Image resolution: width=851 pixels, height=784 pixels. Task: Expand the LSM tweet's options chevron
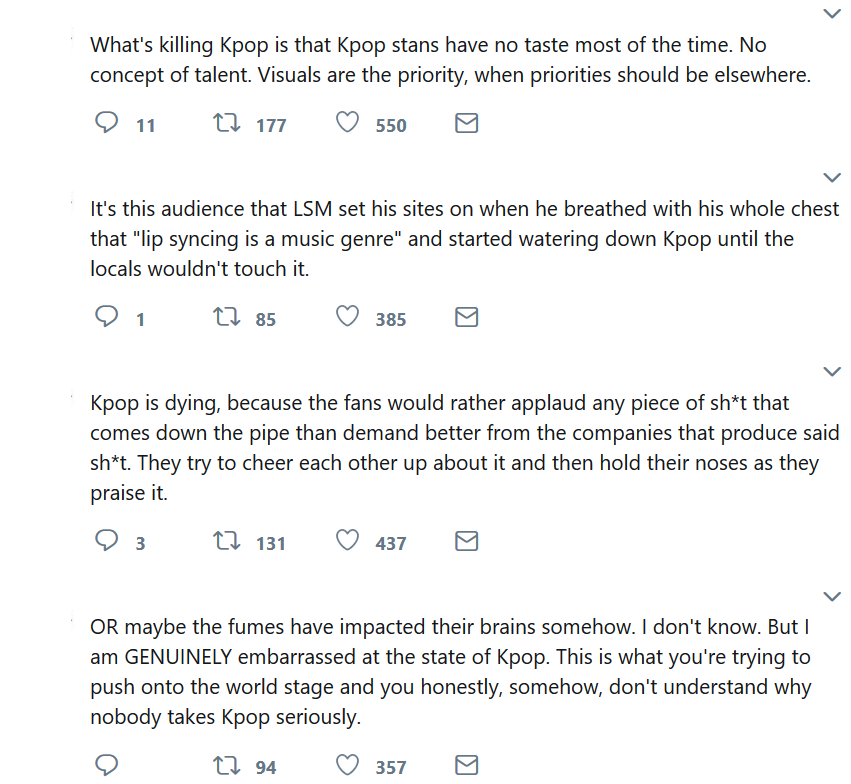click(832, 178)
